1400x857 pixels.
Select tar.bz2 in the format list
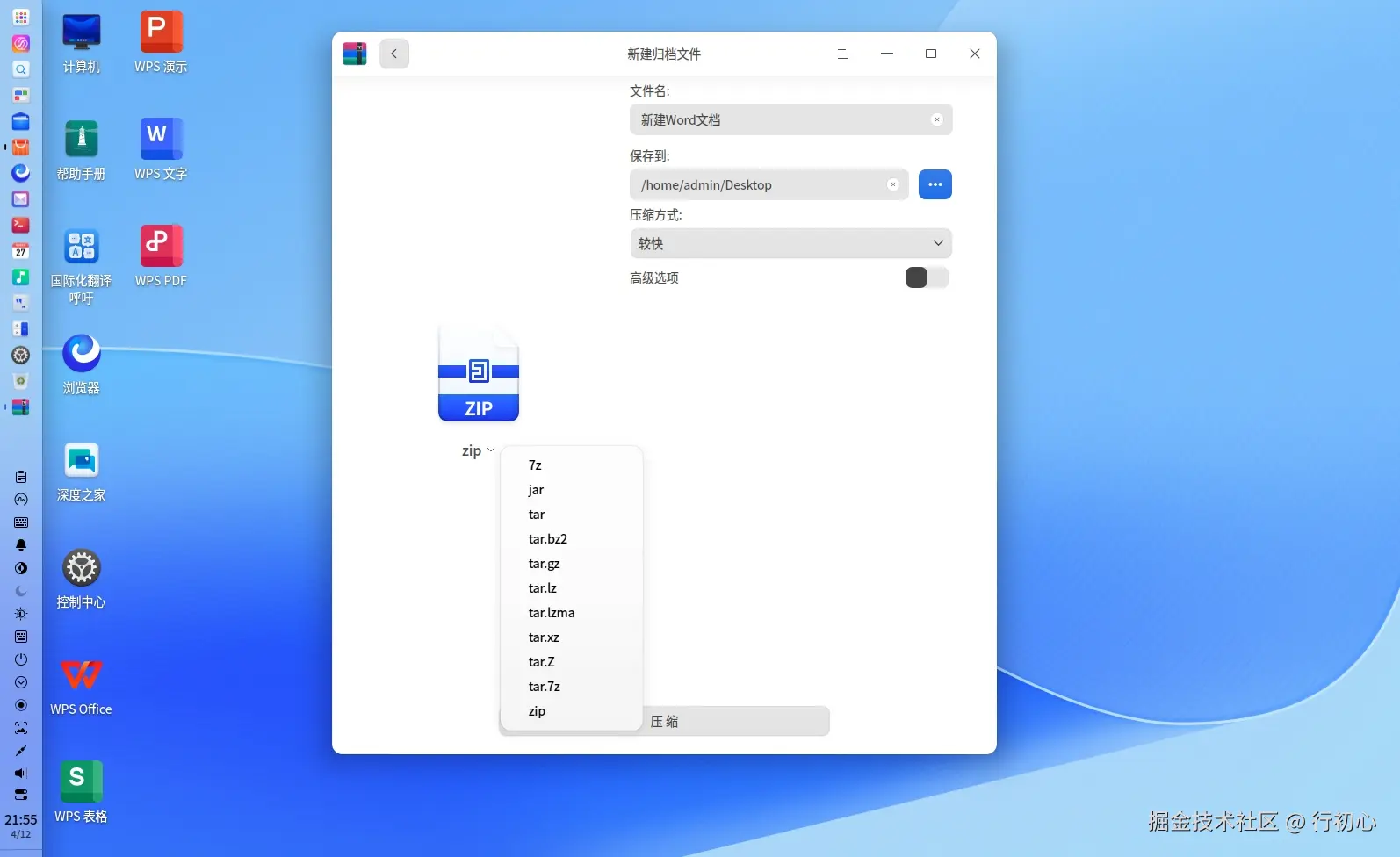point(572,539)
